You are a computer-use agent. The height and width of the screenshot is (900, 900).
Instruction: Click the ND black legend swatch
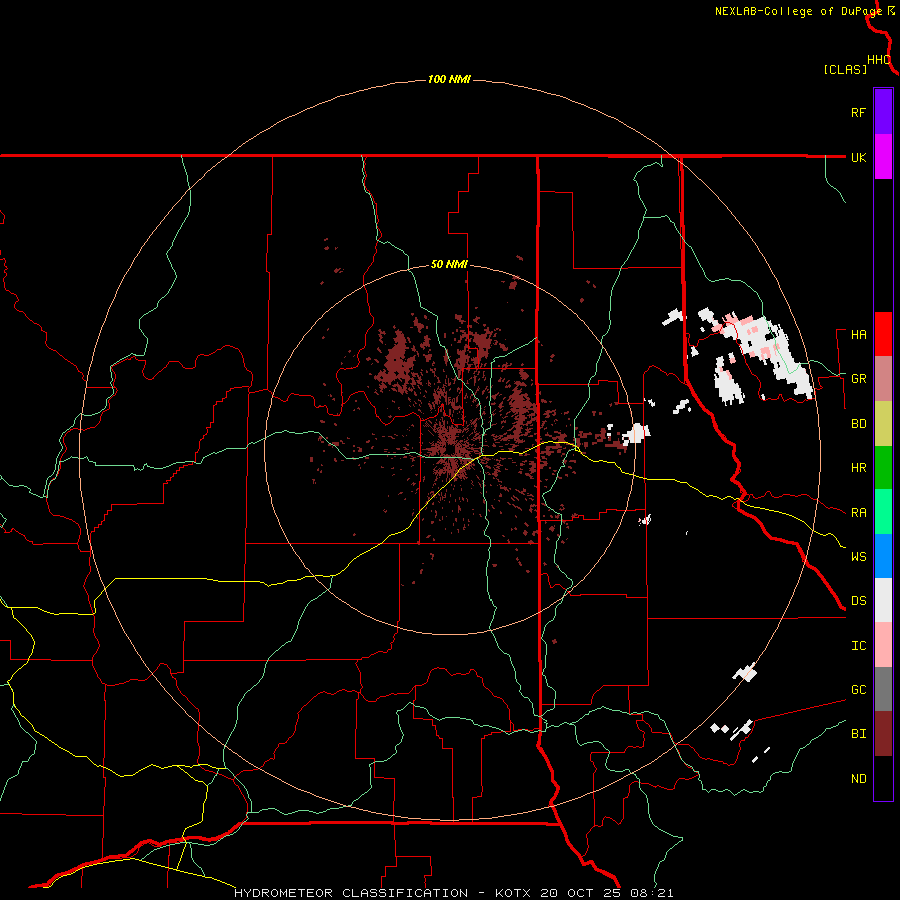[883, 778]
